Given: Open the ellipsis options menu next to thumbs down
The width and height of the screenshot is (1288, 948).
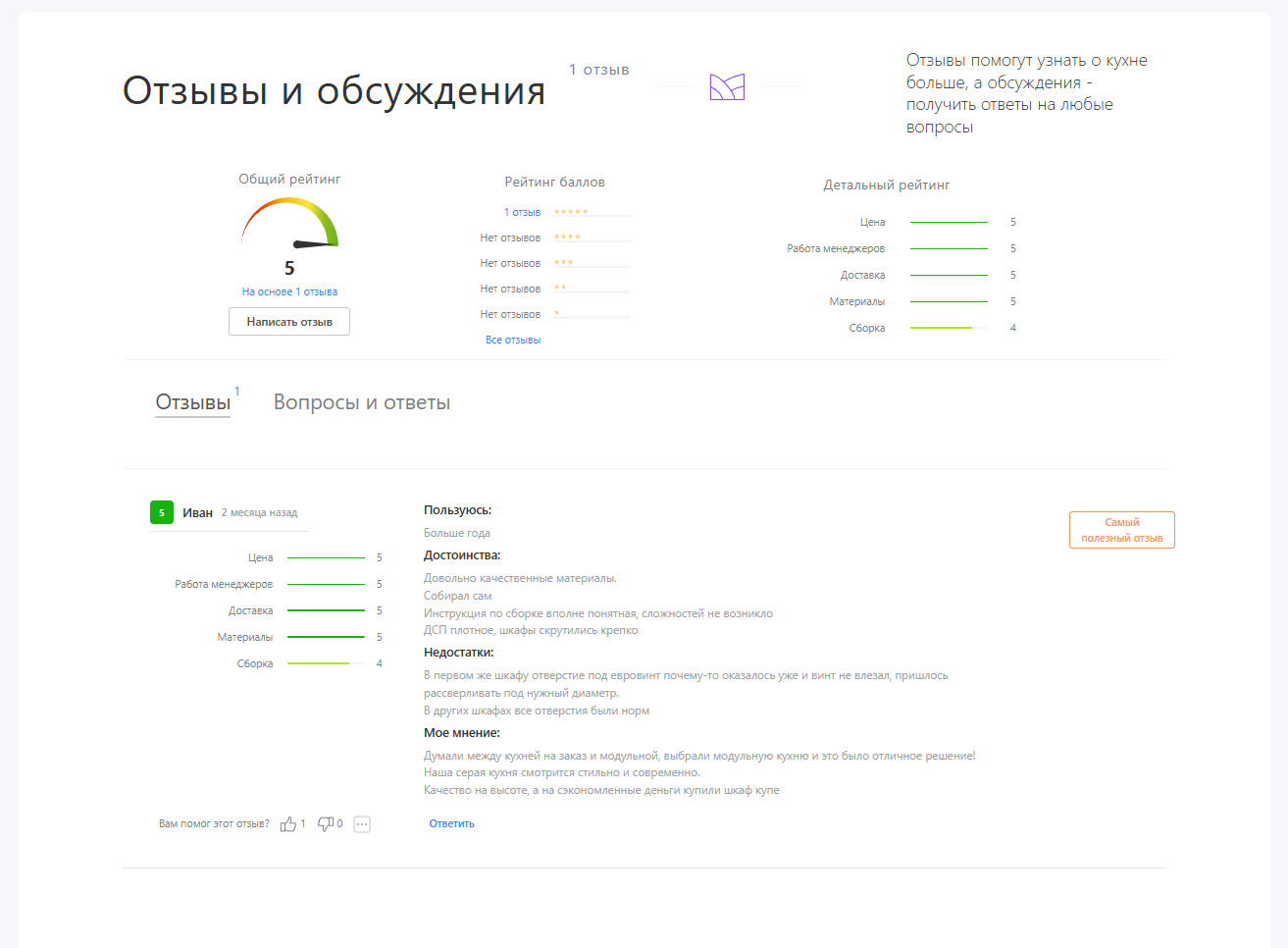Looking at the screenshot, I should pyautogui.click(x=362, y=823).
